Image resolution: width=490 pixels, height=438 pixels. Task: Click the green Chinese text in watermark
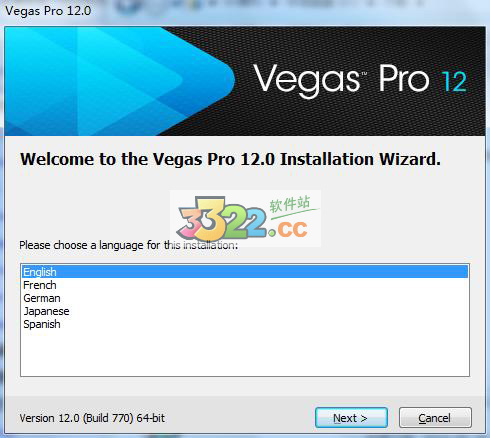click(290, 204)
